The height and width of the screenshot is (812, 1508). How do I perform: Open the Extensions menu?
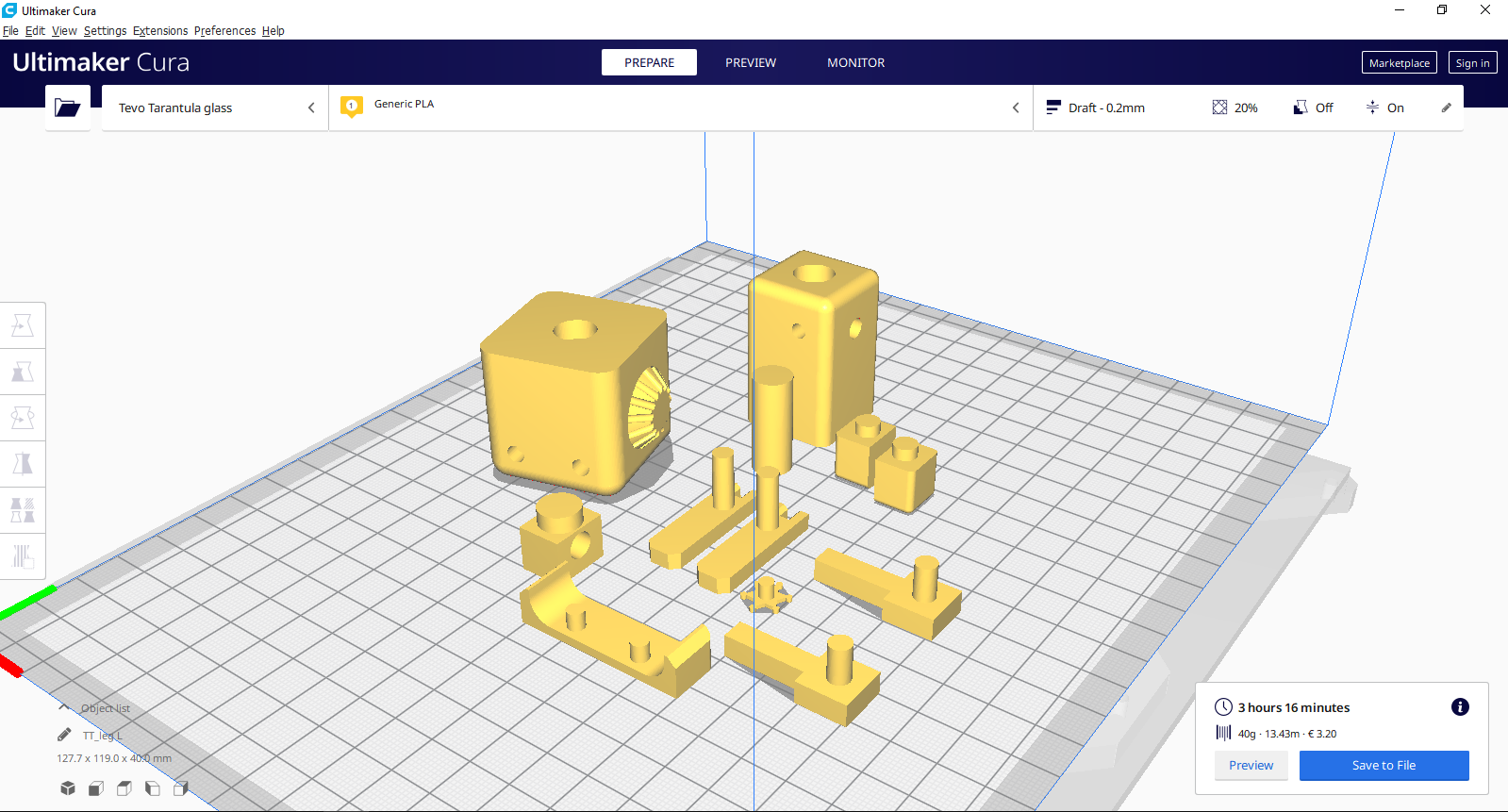coord(160,30)
